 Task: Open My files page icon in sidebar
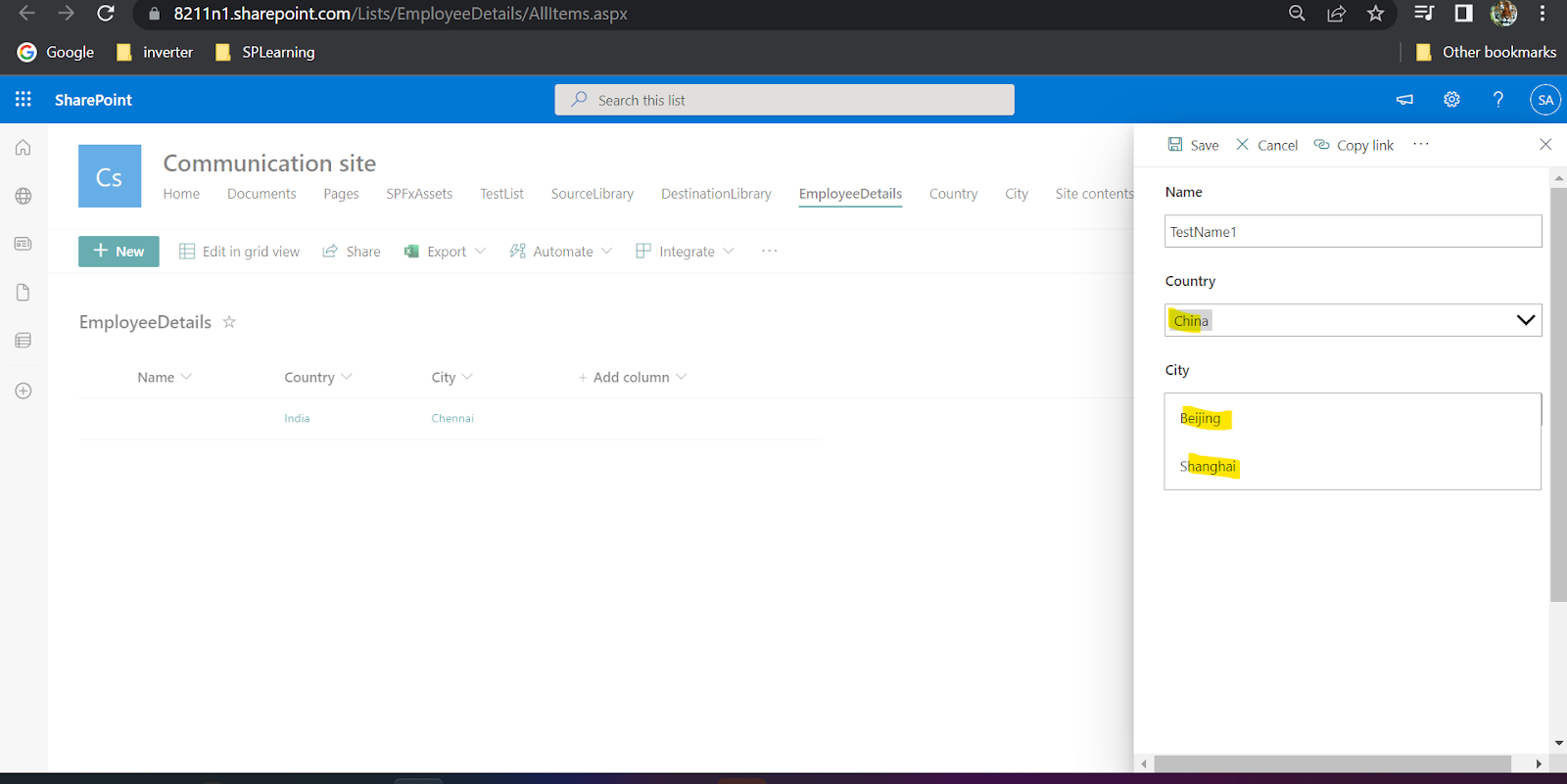[24, 293]
